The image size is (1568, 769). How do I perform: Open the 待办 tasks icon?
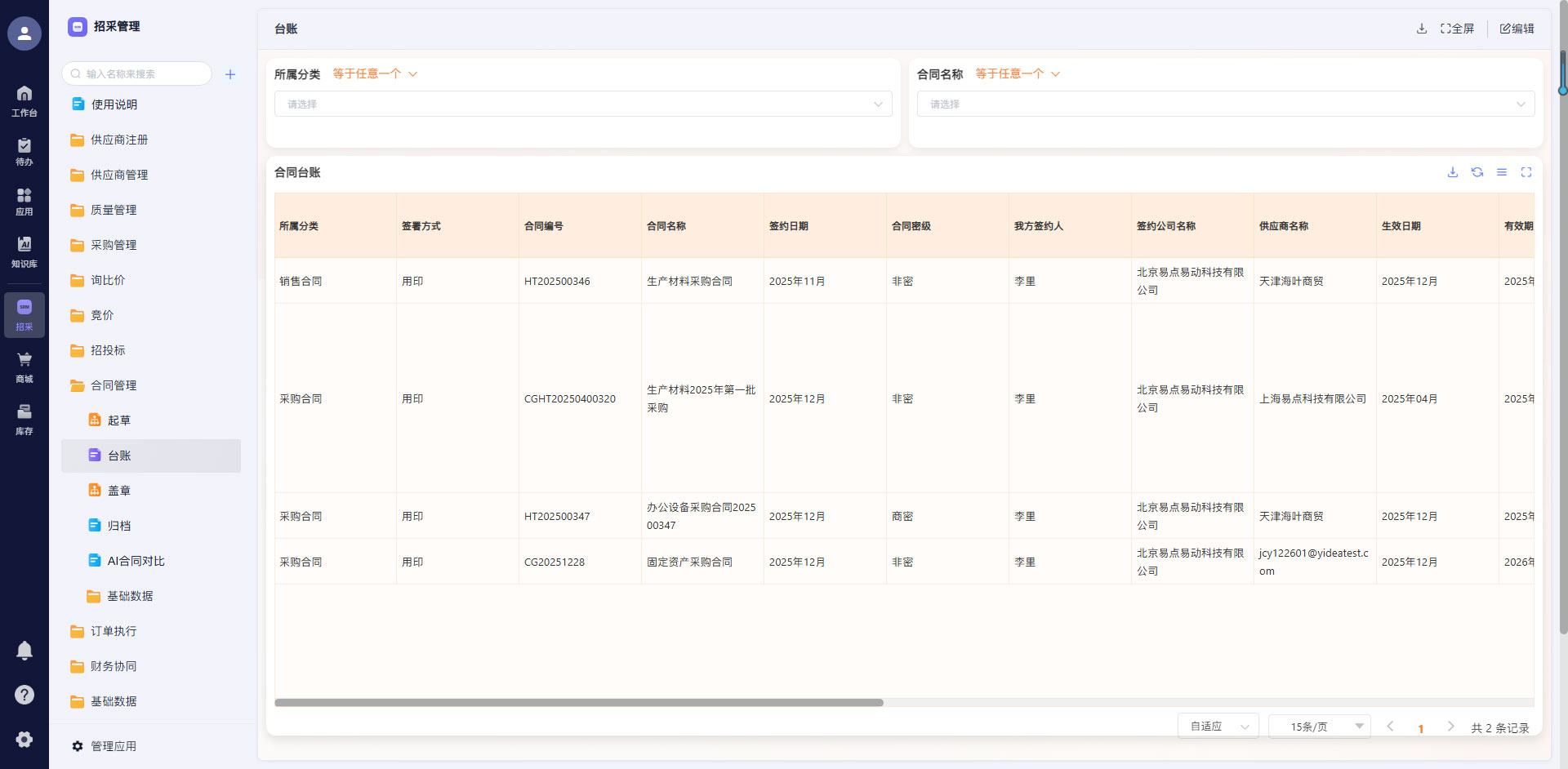click(24, 151)
